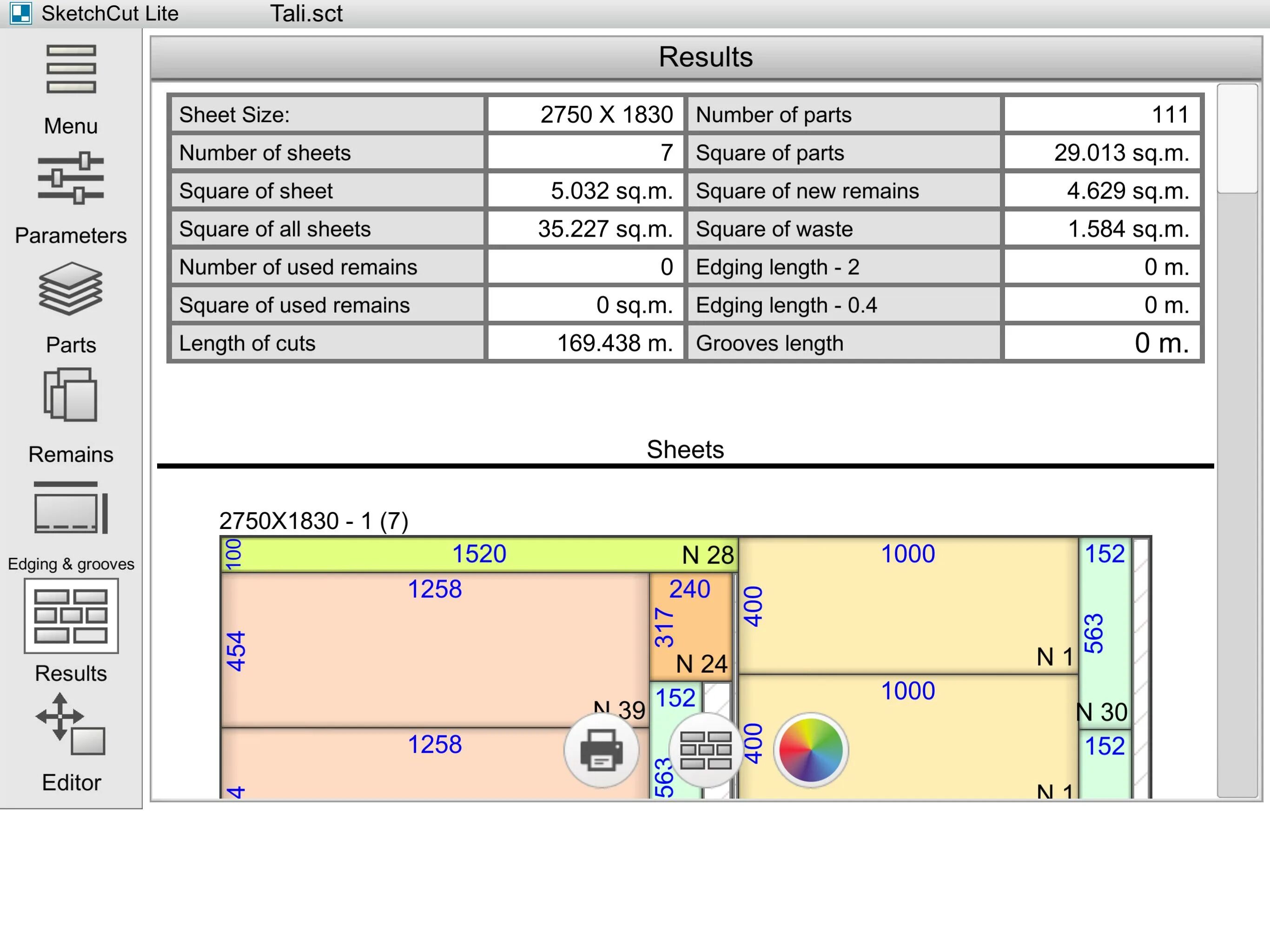Viewport: 1270px width, 952px height.
Task: Open Parameters sliders icon
Action: coord(71,178)
